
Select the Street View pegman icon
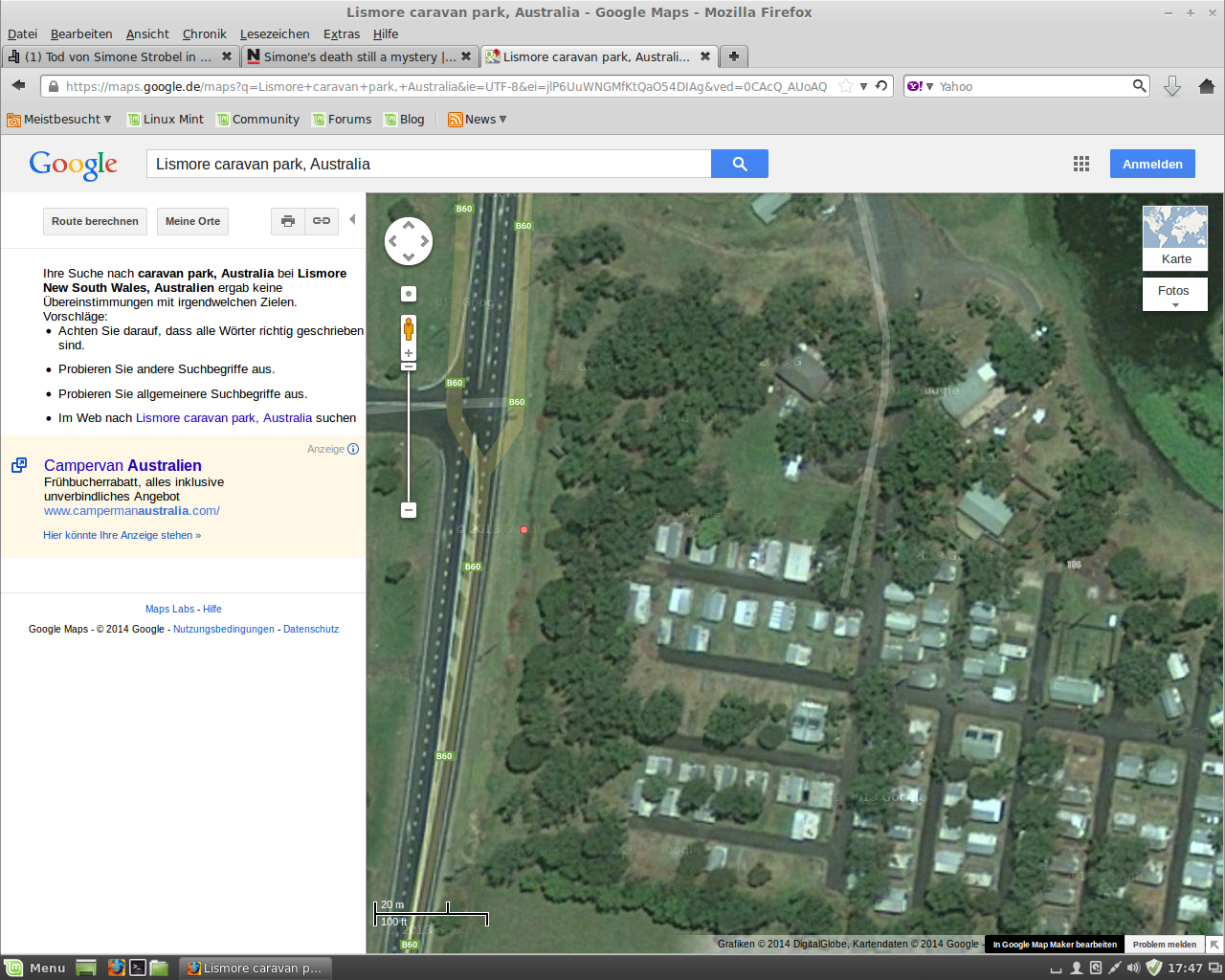click(x=409, y=329)
